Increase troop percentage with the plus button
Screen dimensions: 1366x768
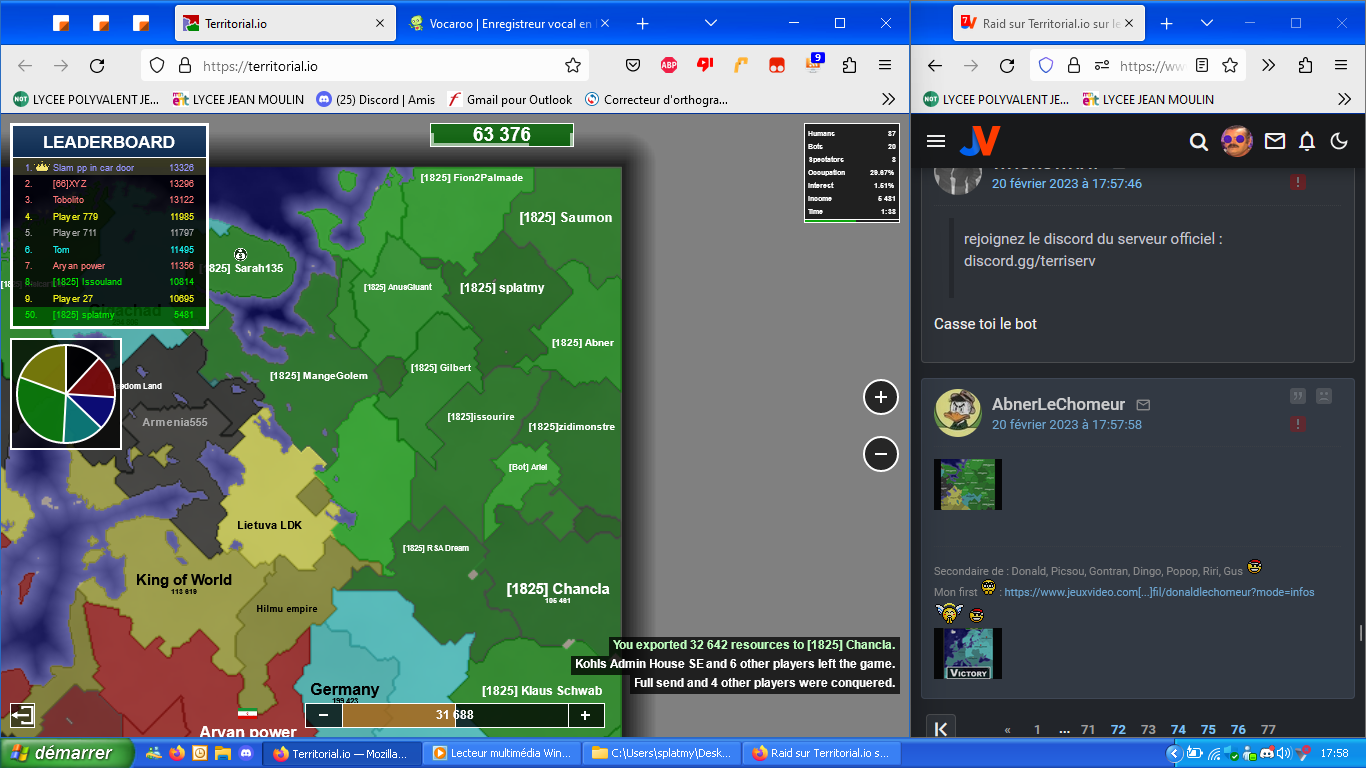(x=586, y=715)
